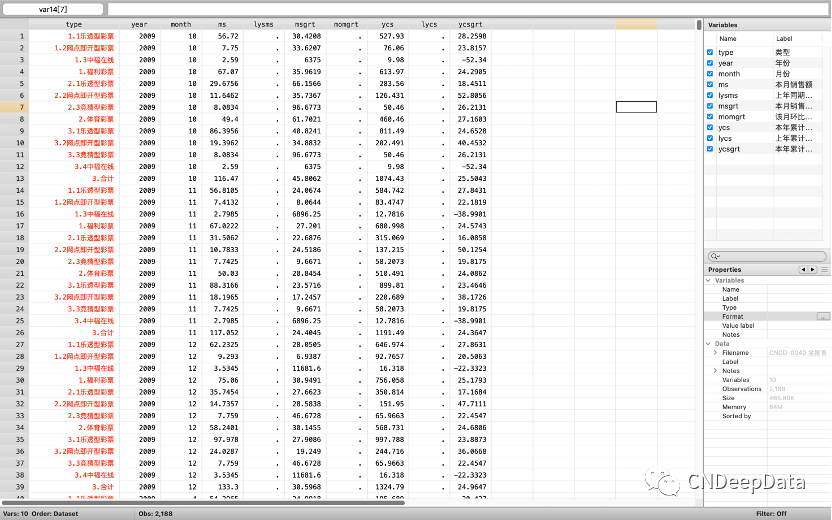Click the Memory property row
This screenshot has height=520, width=832.
(x=767, y=407)
